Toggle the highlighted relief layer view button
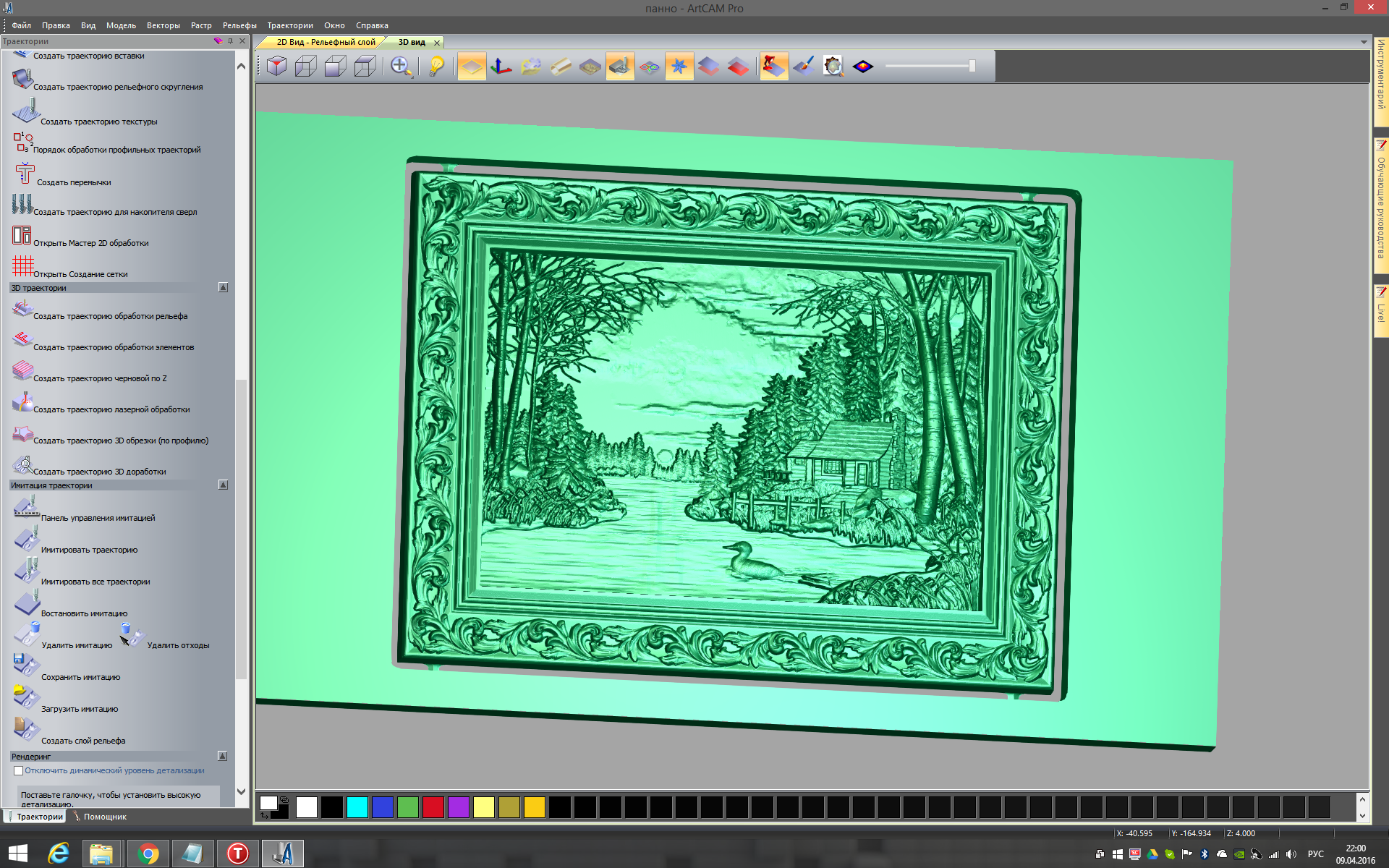The height and width of the screenshot is (868, 1389). pos(472,67)
